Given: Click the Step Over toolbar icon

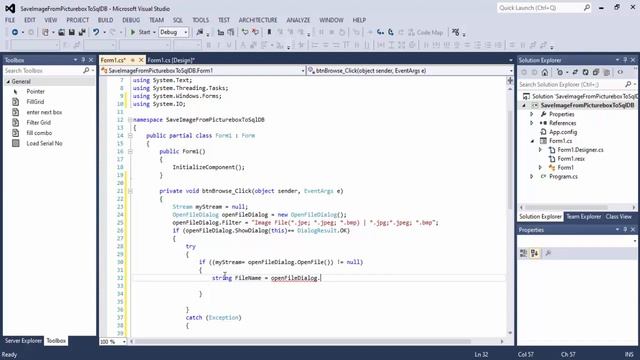Looking at the screenshot, I should coord(391,32).
